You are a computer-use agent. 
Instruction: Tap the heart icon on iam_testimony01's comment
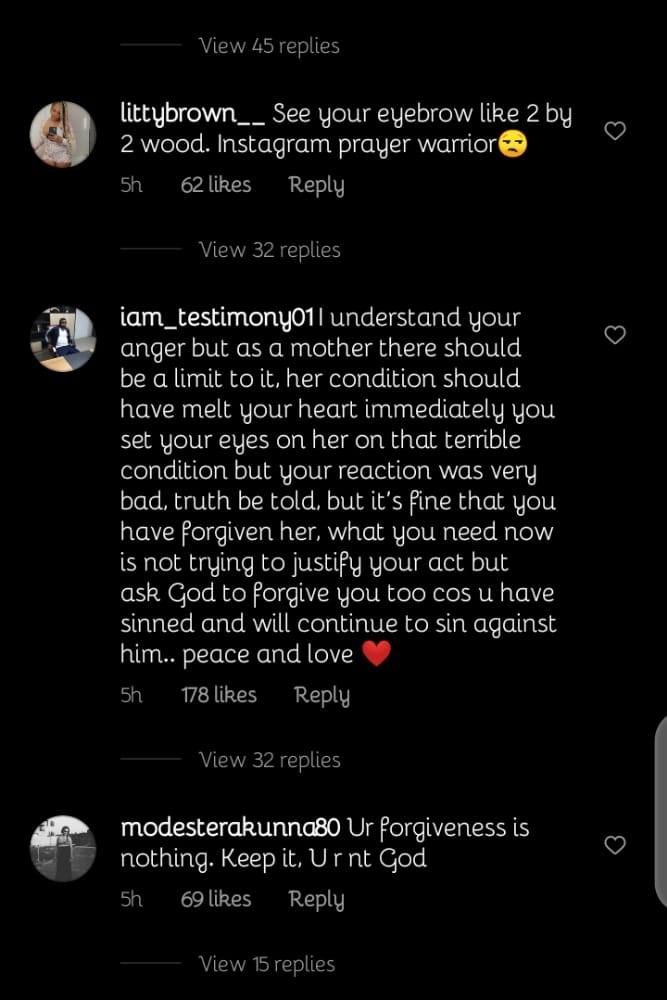(614, 335)
